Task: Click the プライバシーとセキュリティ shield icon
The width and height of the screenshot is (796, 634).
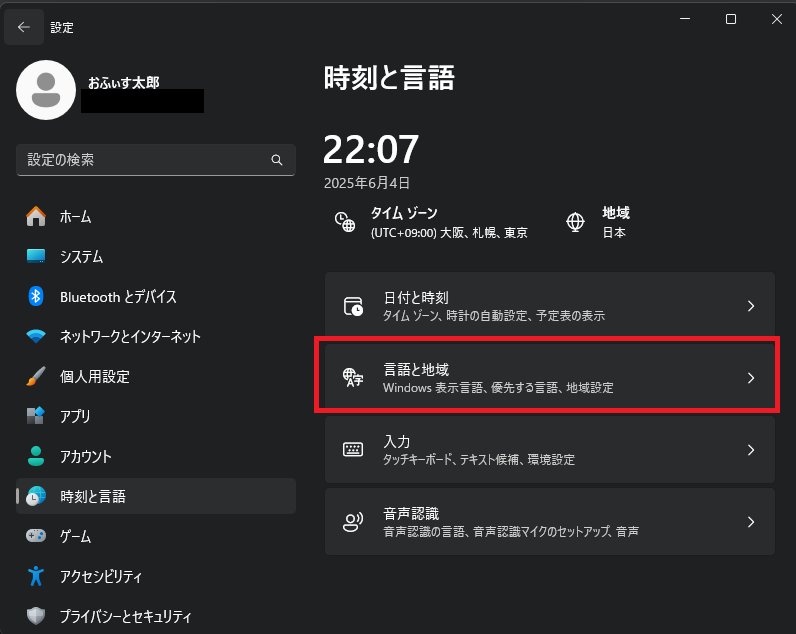Action: coord(36,616)
